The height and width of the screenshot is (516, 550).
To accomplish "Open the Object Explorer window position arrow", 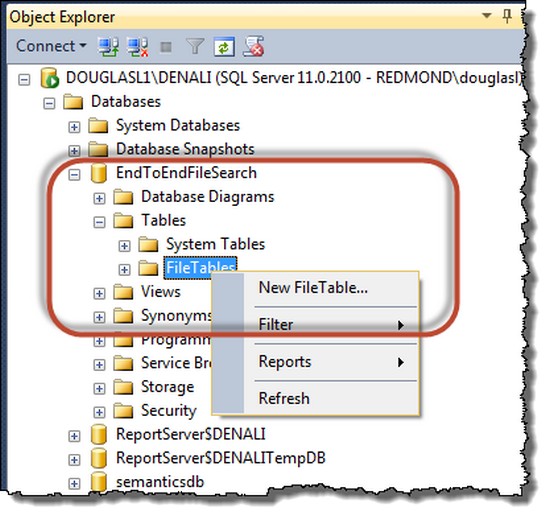I will coord(487,16).
